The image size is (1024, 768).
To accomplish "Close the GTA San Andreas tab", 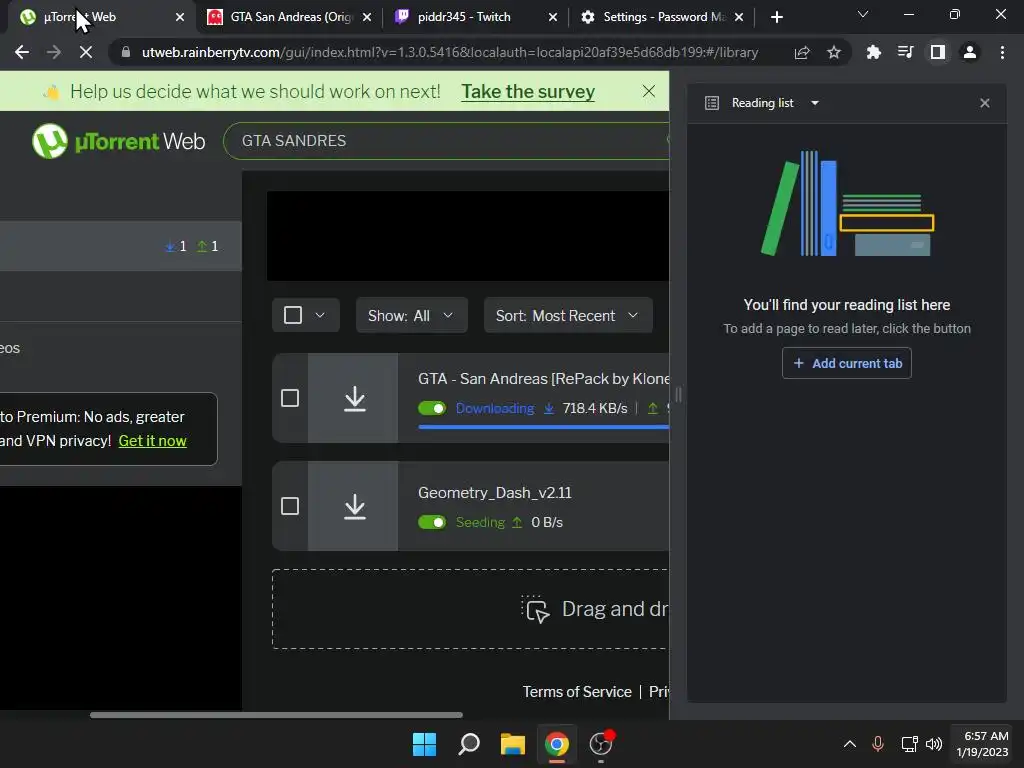I will pos(367,17).
